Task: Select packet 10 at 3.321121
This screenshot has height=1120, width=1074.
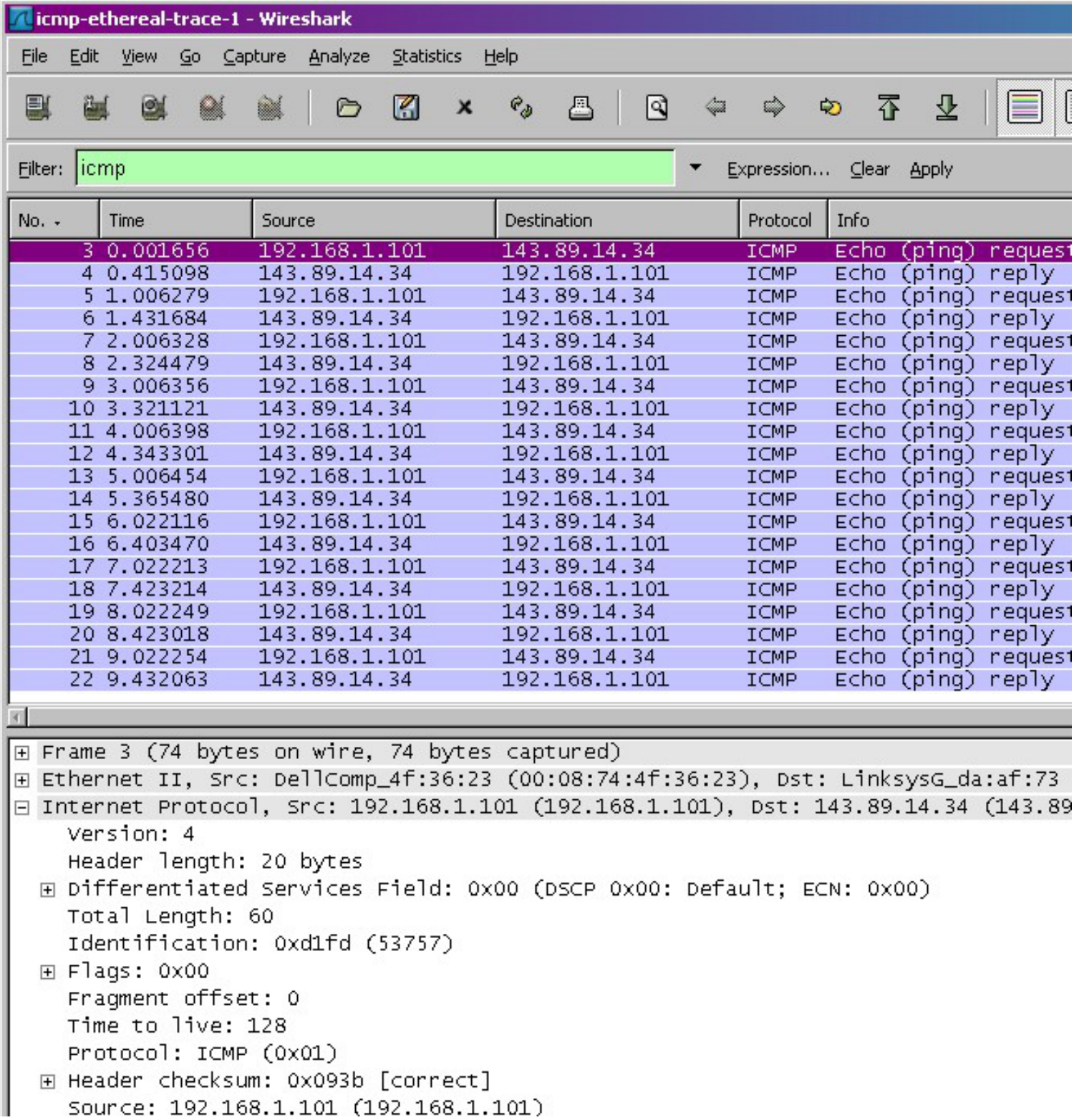Action: tap(541, 410)
